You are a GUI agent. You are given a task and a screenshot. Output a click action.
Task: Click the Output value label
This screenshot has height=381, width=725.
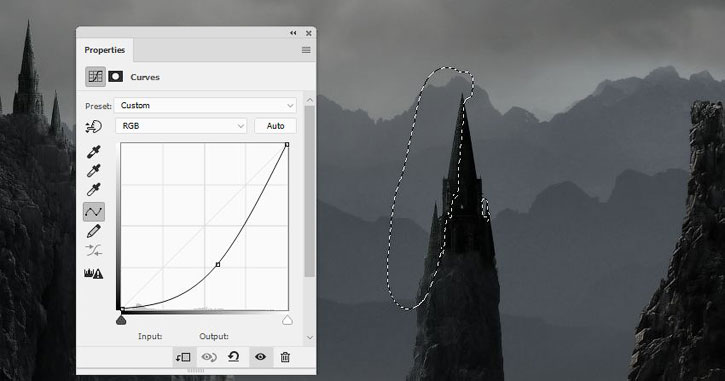click(214, 336)
